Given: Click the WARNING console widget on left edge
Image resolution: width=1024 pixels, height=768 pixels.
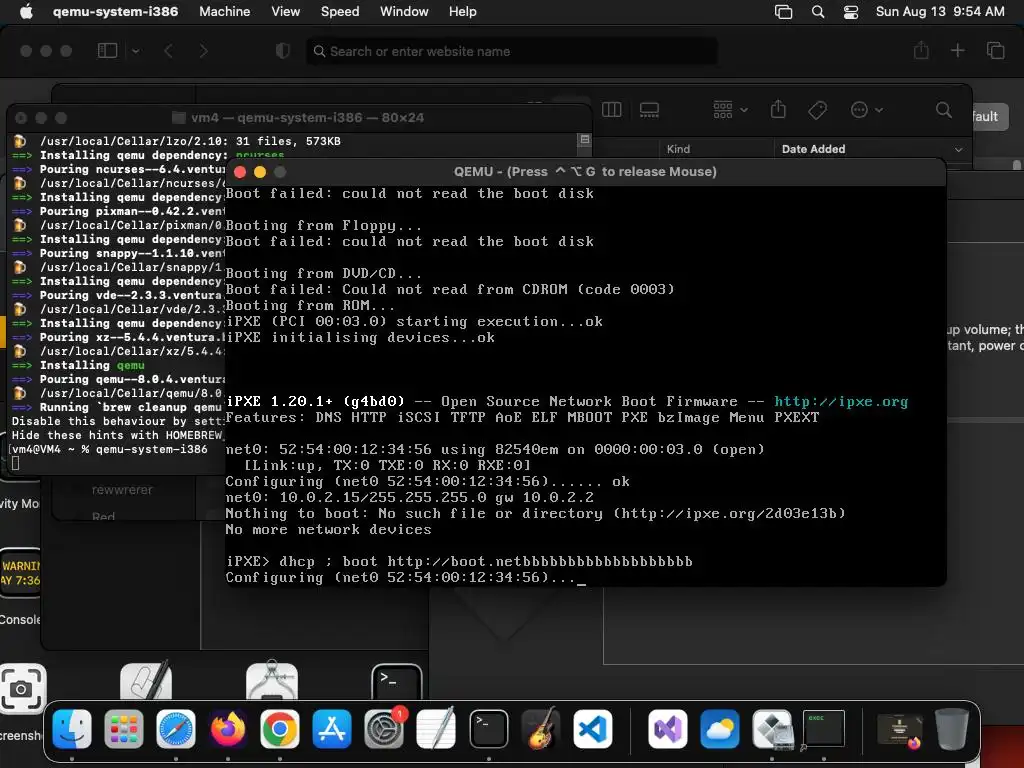Looking at the screenshot, I should tap(20, 573).
